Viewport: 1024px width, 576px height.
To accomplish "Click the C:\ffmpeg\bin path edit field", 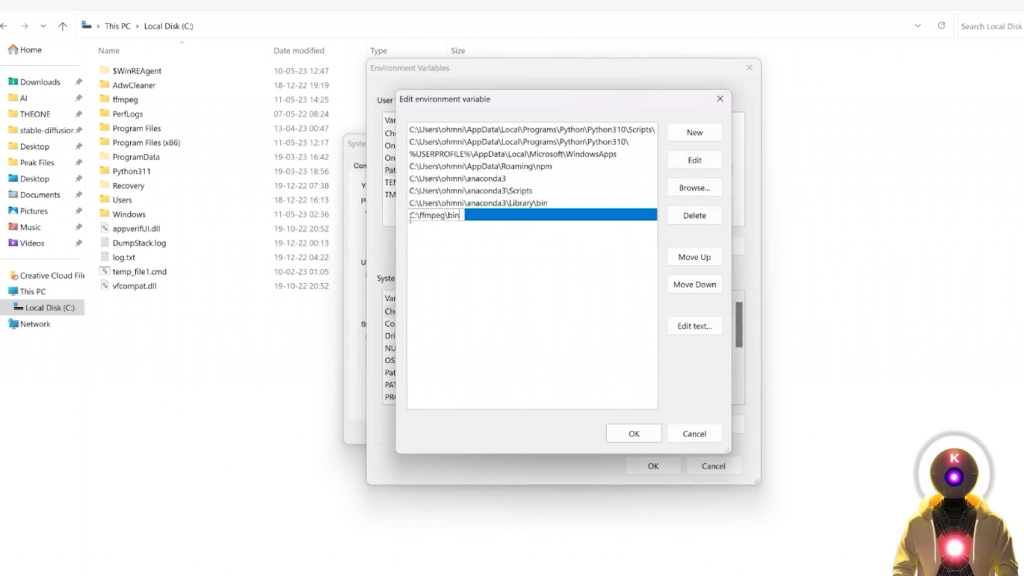I will pos(436,215).
